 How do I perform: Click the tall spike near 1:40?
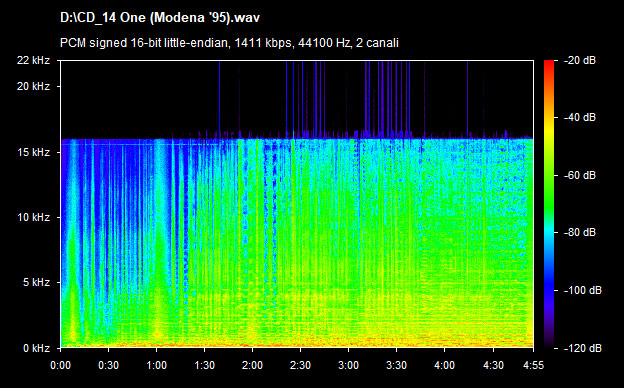pos(219,99)
